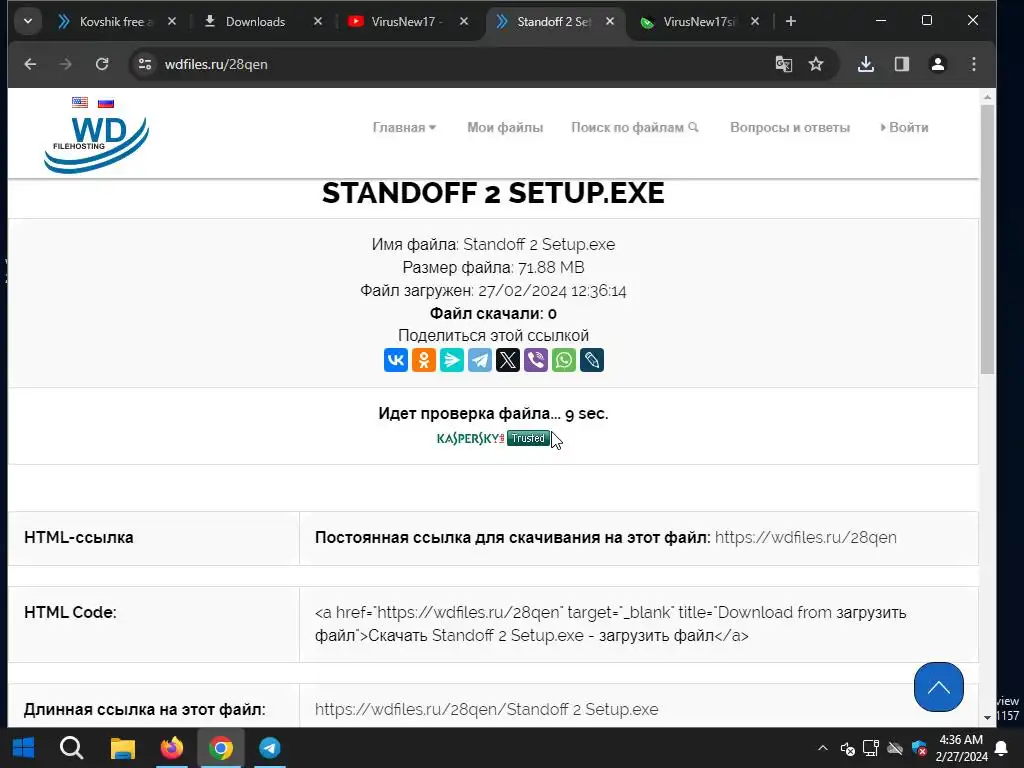Screen dimensions: 1024x768
Task: Share link via VK icon
Action: coord(396,360)
